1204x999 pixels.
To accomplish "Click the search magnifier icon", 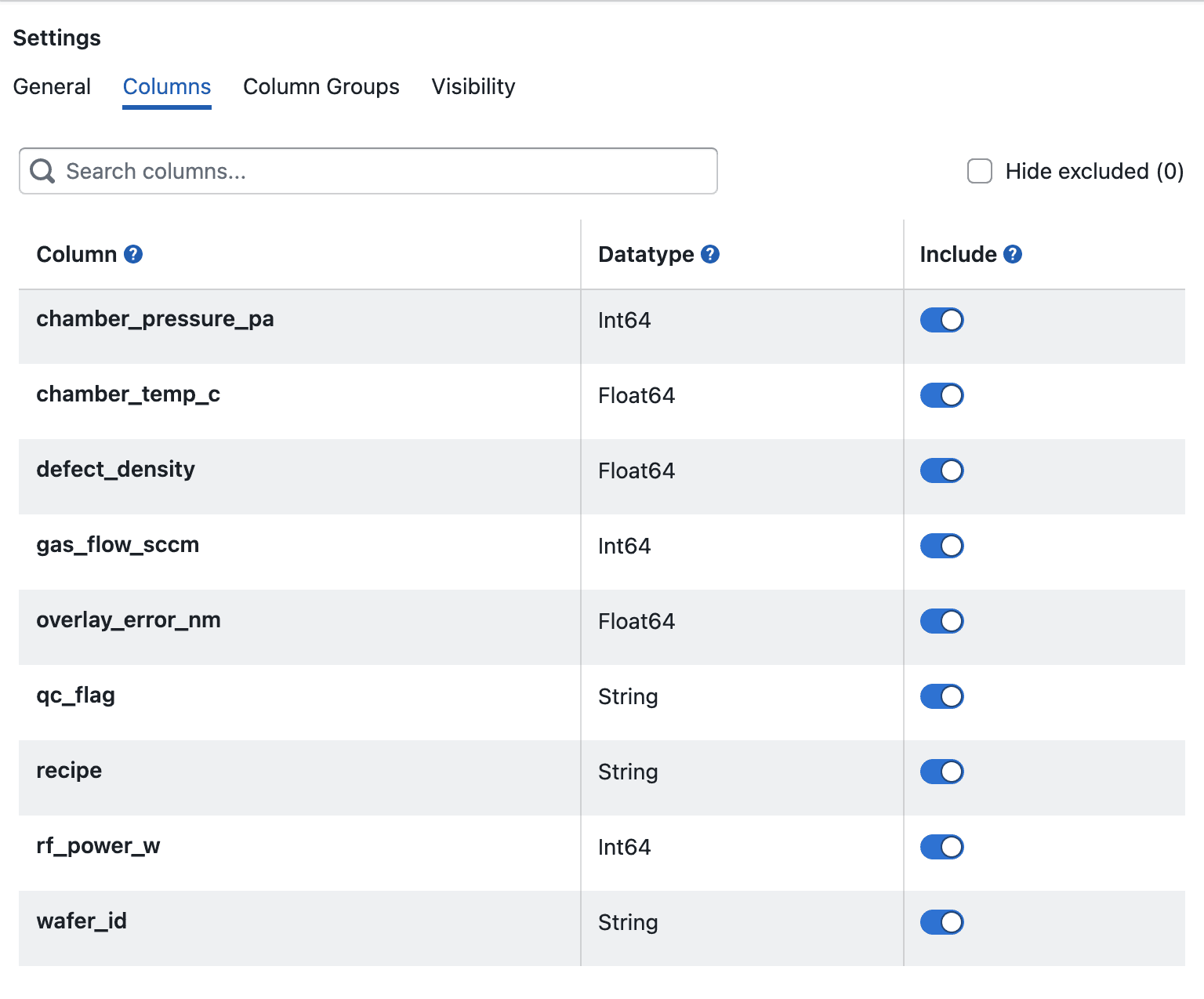I will click(42, 171).
